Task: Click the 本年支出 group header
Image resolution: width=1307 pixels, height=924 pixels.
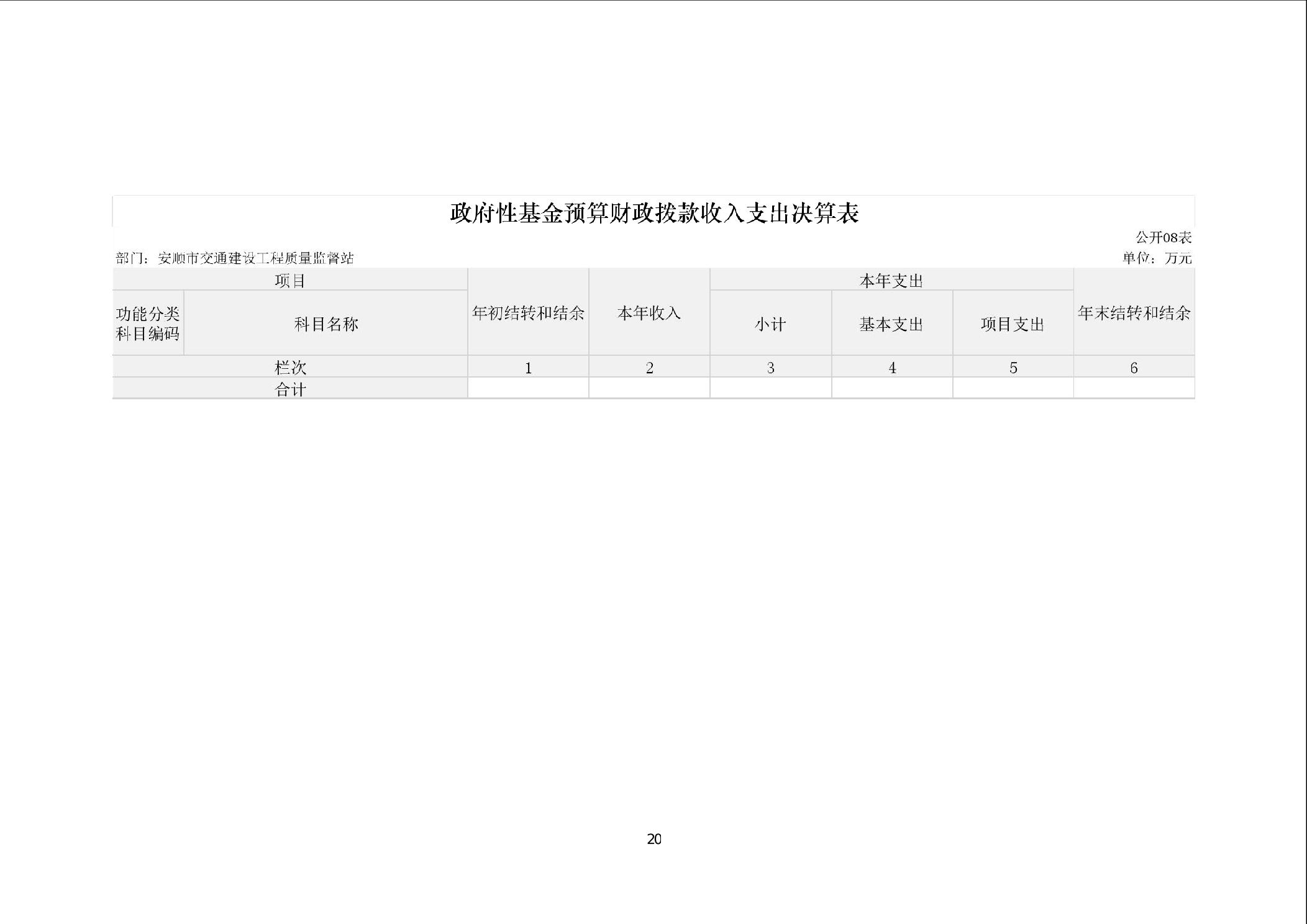Action: click(x=891, y=280)
